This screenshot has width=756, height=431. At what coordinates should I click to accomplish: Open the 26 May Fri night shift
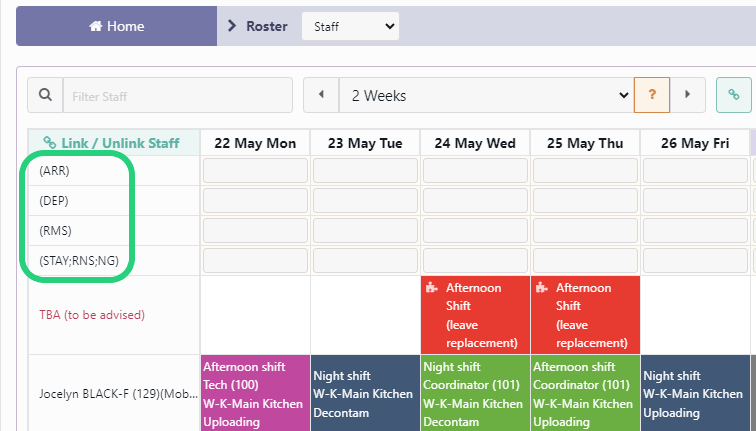click(695, 394)
